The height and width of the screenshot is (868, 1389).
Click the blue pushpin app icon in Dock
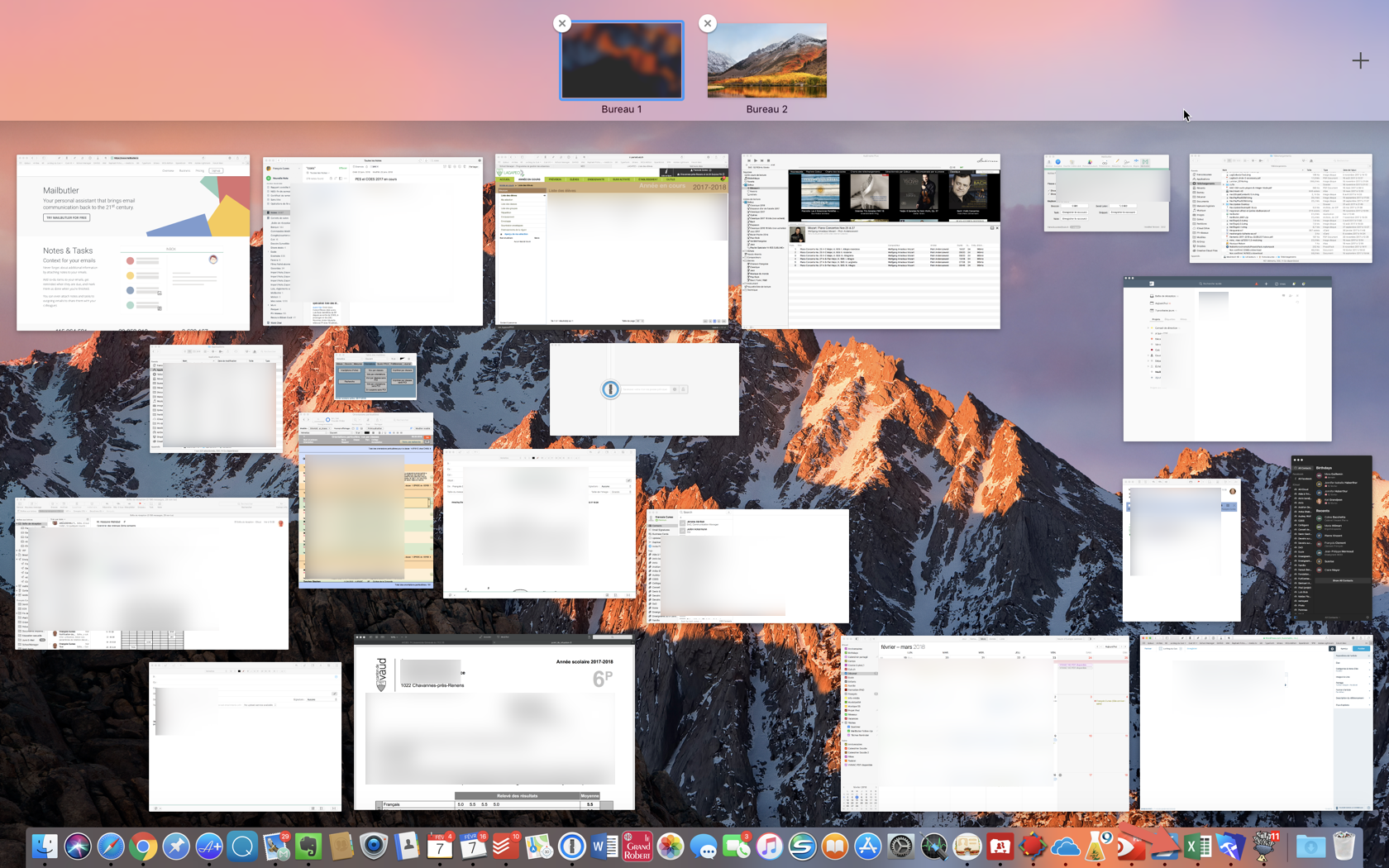pyautogui.click(x=176, y=847)
